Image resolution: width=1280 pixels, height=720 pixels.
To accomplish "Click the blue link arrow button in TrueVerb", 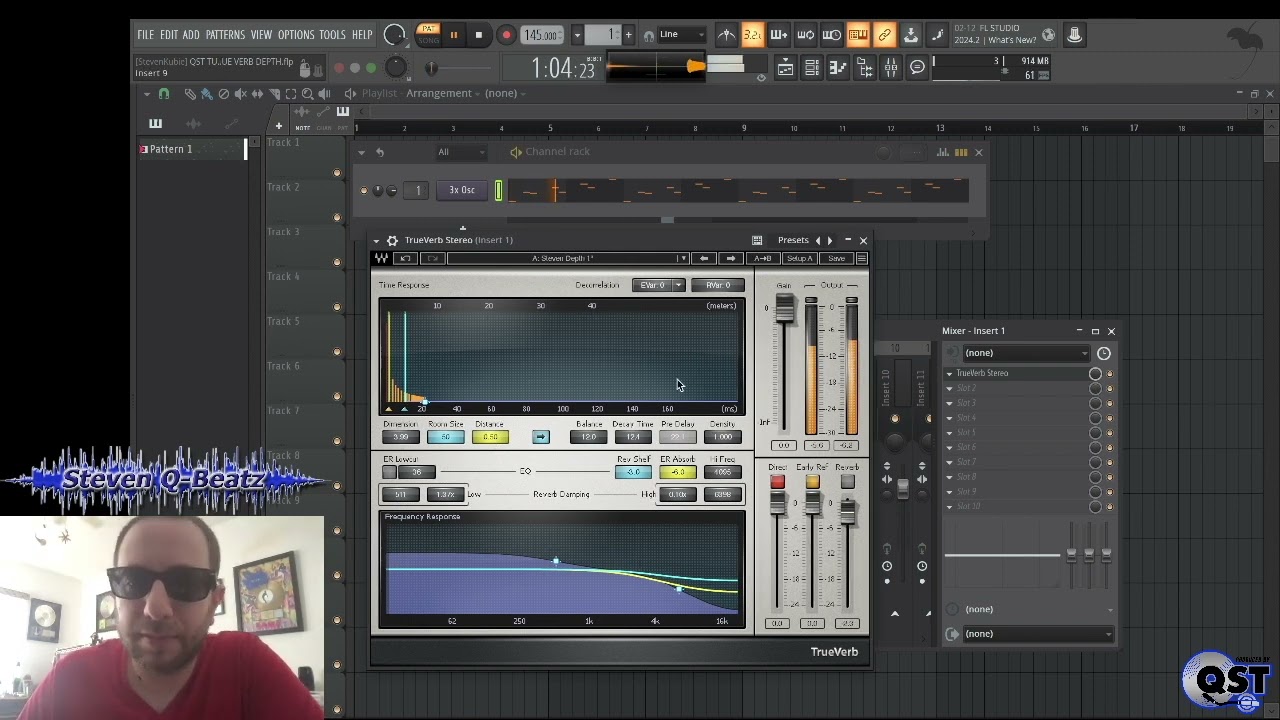I will (541, 437).
